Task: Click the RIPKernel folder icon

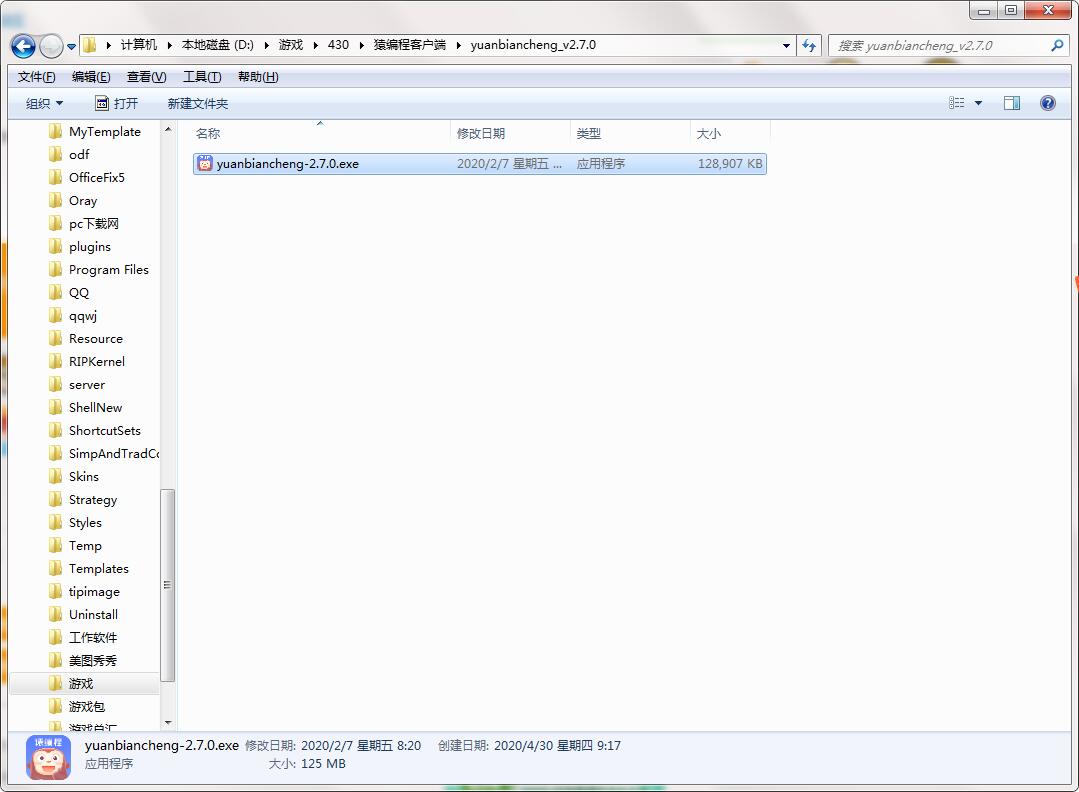Action: click(x=56, y=361)
